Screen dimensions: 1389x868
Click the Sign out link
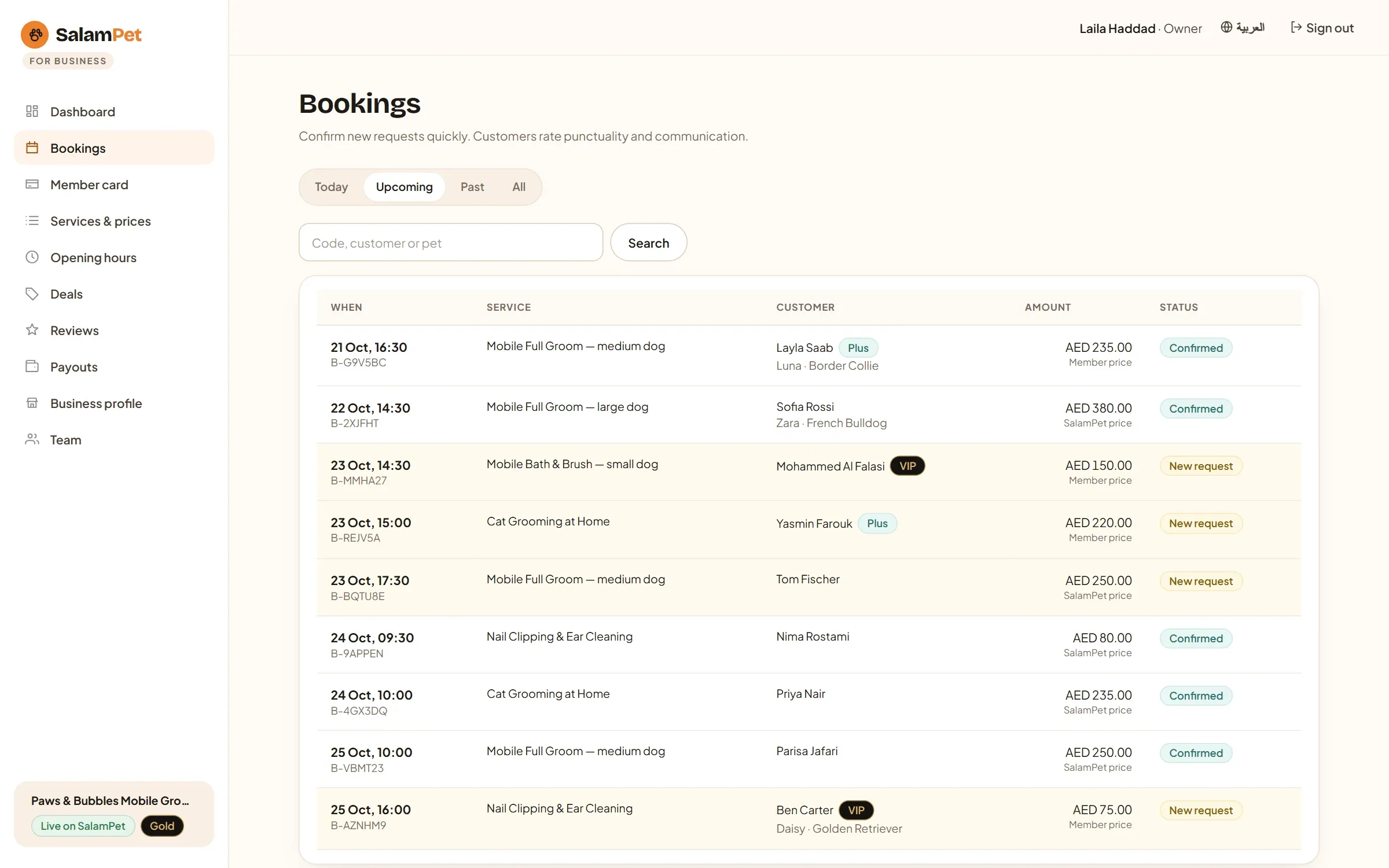point(1322,27)
